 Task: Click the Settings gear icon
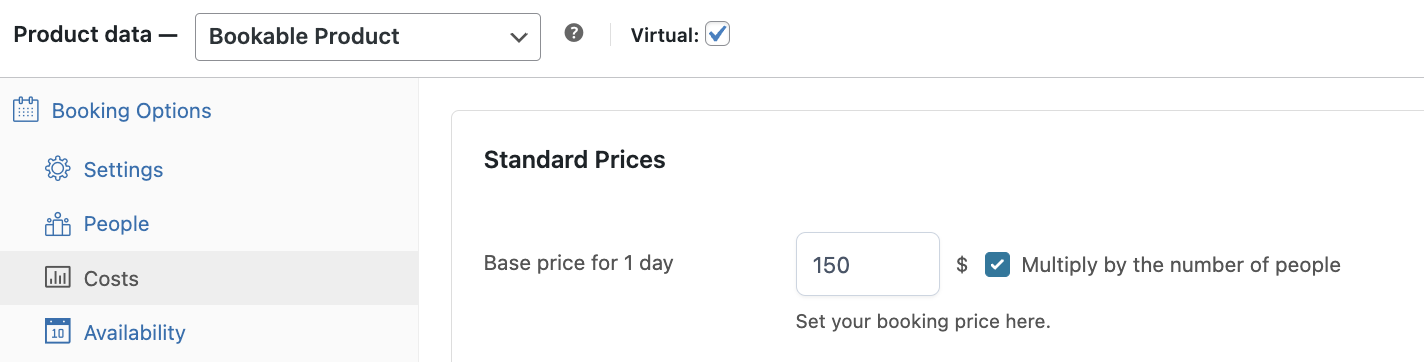click(x=58, y=169)
